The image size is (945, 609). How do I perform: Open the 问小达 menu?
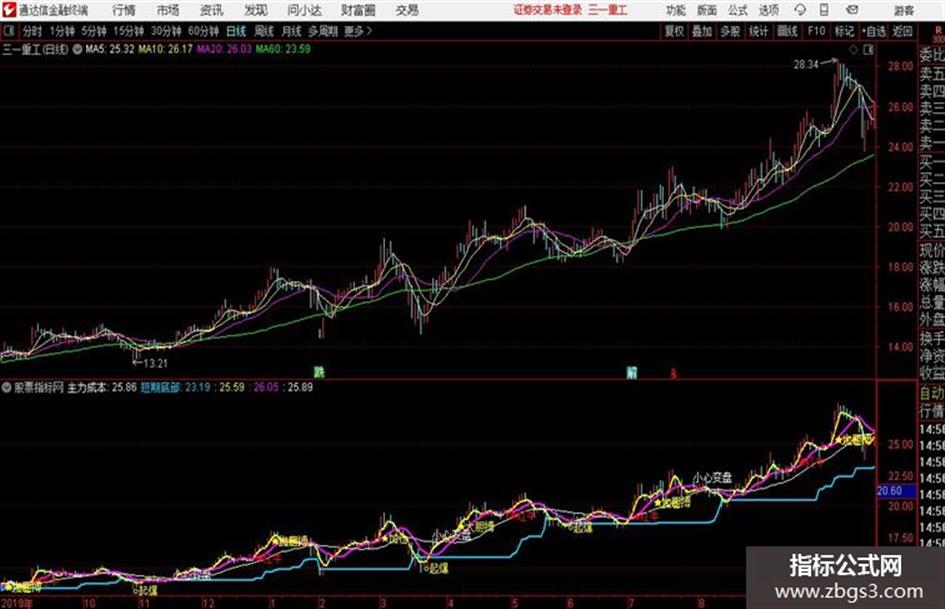click(x=304, y=10)
